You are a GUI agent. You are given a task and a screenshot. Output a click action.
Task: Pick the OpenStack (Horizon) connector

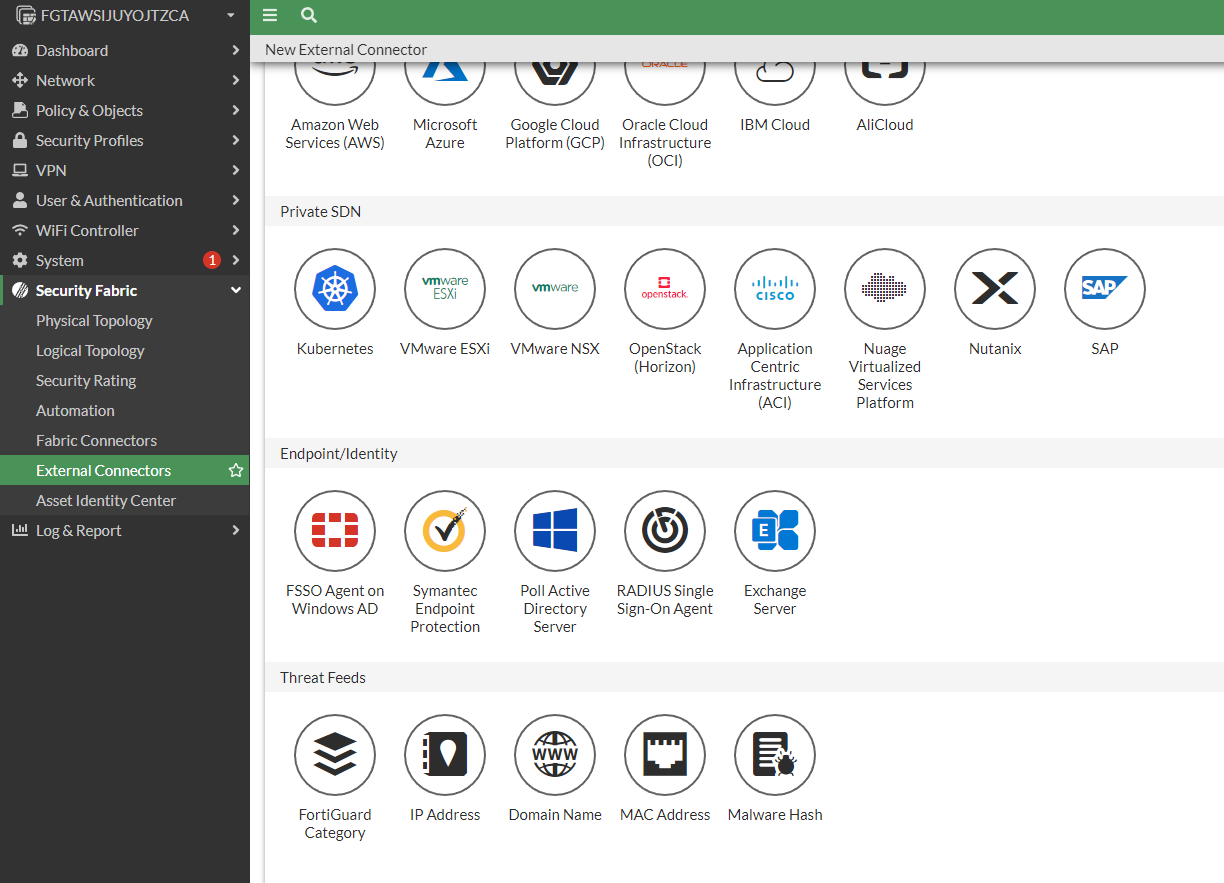[x=665, y=289]
